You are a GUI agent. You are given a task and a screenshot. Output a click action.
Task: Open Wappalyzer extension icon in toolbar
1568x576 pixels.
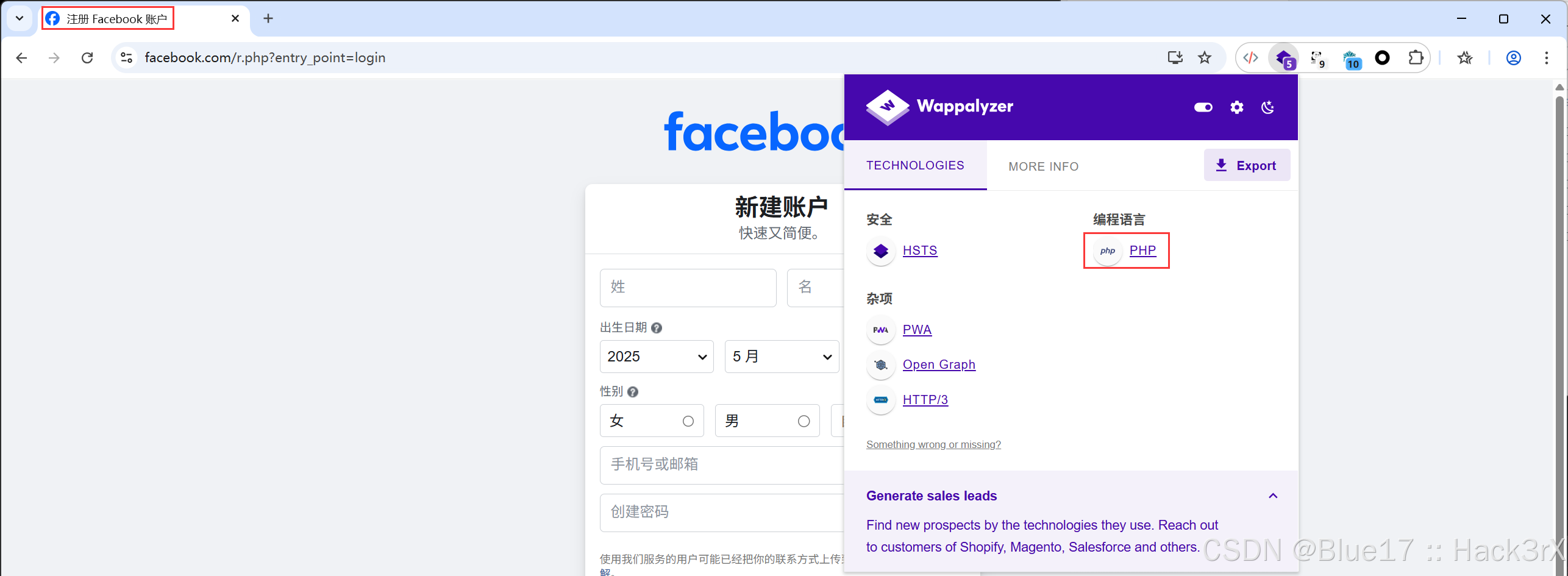pyautogui.click(x=1284, y=59)
